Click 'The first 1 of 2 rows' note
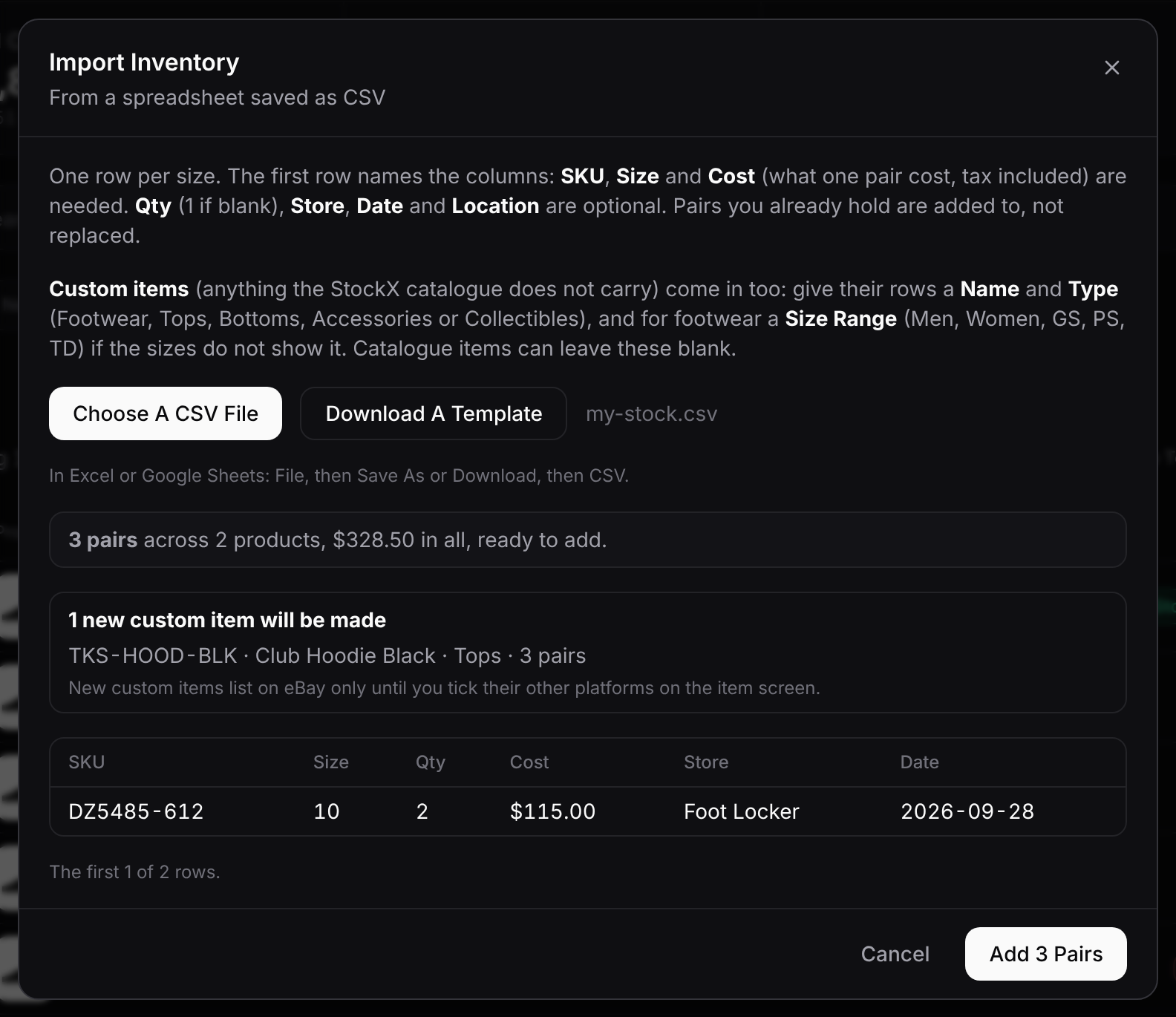The width and height of the screenshot is (1176, 1017). pos(134,872)
